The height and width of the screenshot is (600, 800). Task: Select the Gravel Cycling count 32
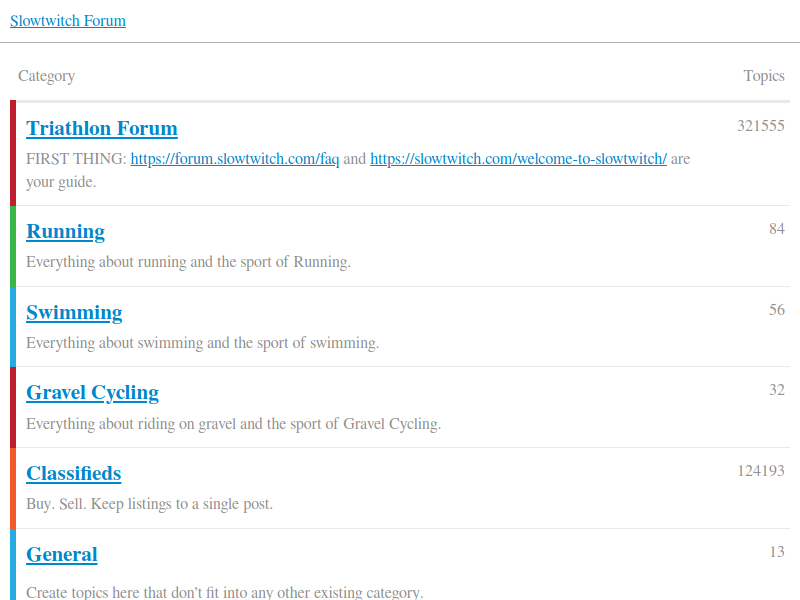777,390
